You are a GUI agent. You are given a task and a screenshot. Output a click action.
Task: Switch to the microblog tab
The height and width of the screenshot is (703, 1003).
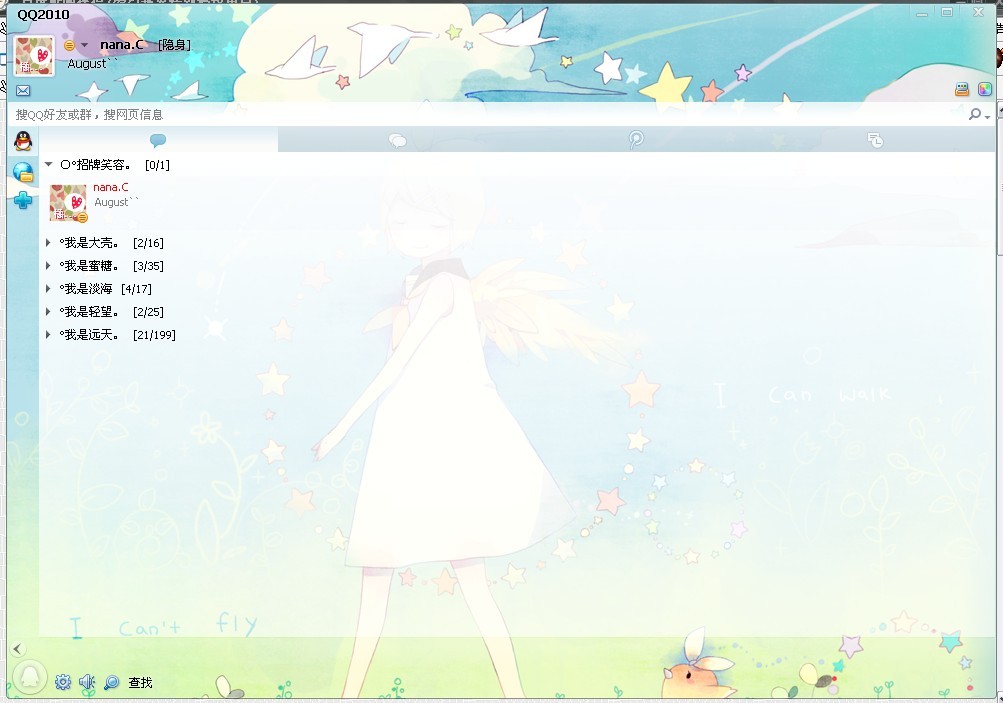pos(636,139)
